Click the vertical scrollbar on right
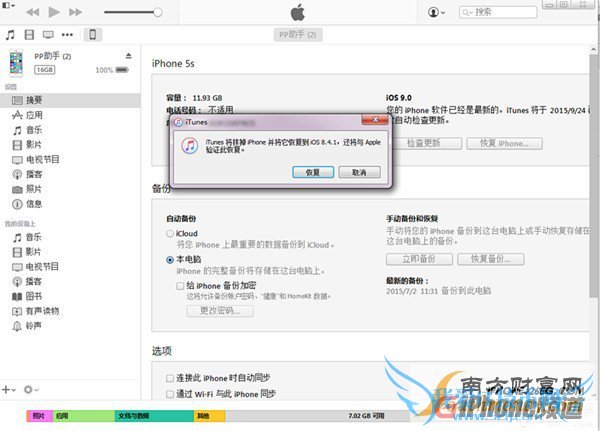Viewport: 600px width, 431px height. [x=593, y=176]
